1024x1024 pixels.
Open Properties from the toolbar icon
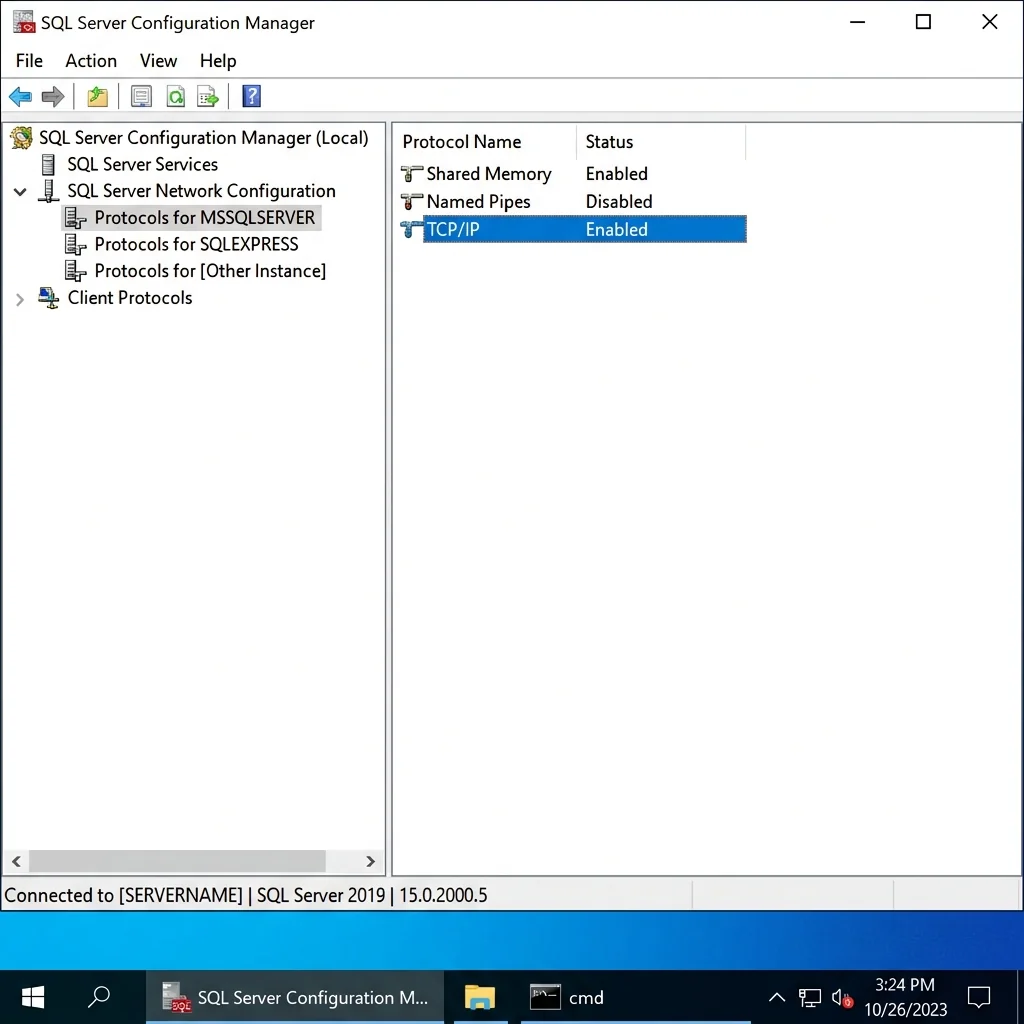pyautogui.click(x=141, y=97)
